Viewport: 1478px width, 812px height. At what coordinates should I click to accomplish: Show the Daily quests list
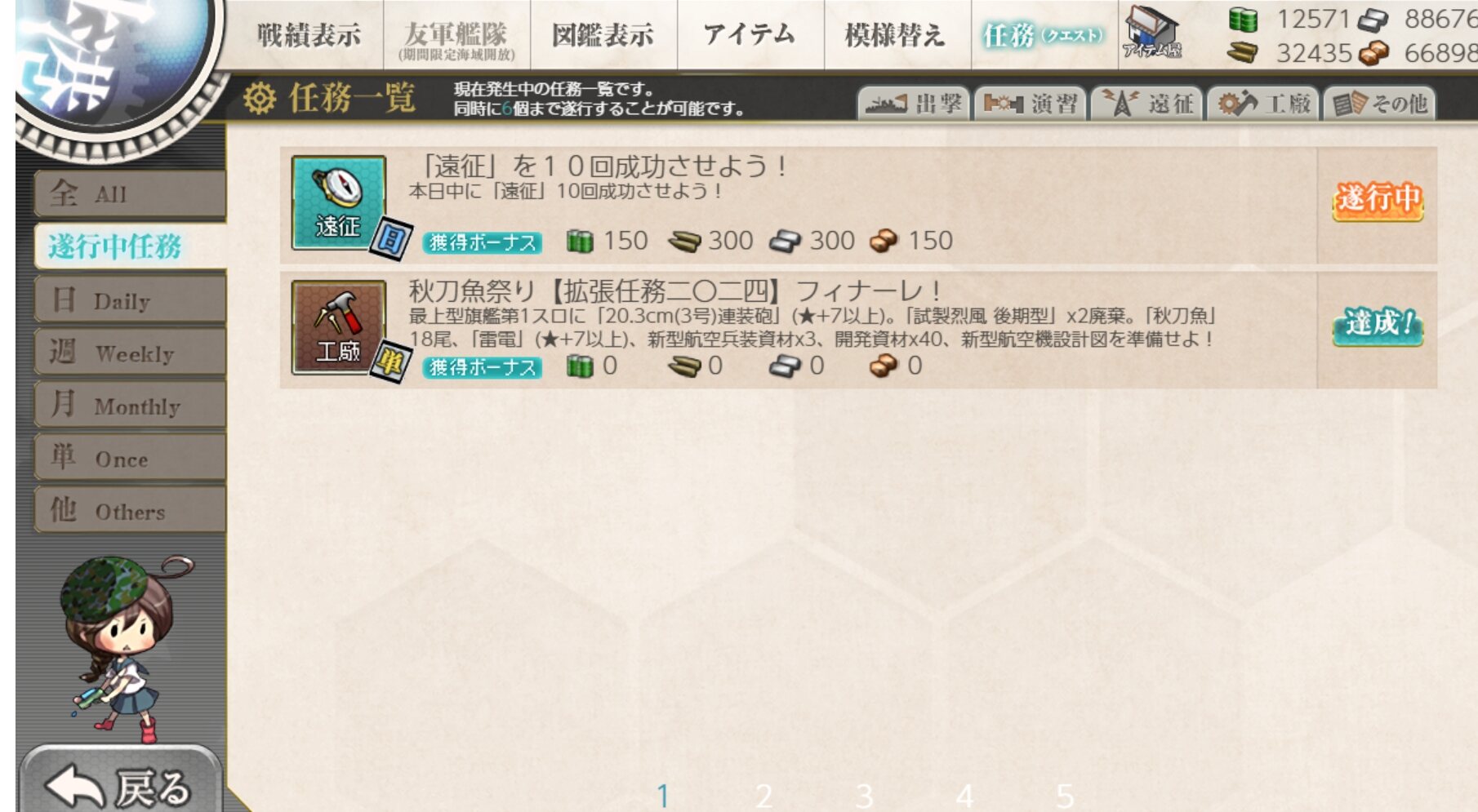(130, 300)
